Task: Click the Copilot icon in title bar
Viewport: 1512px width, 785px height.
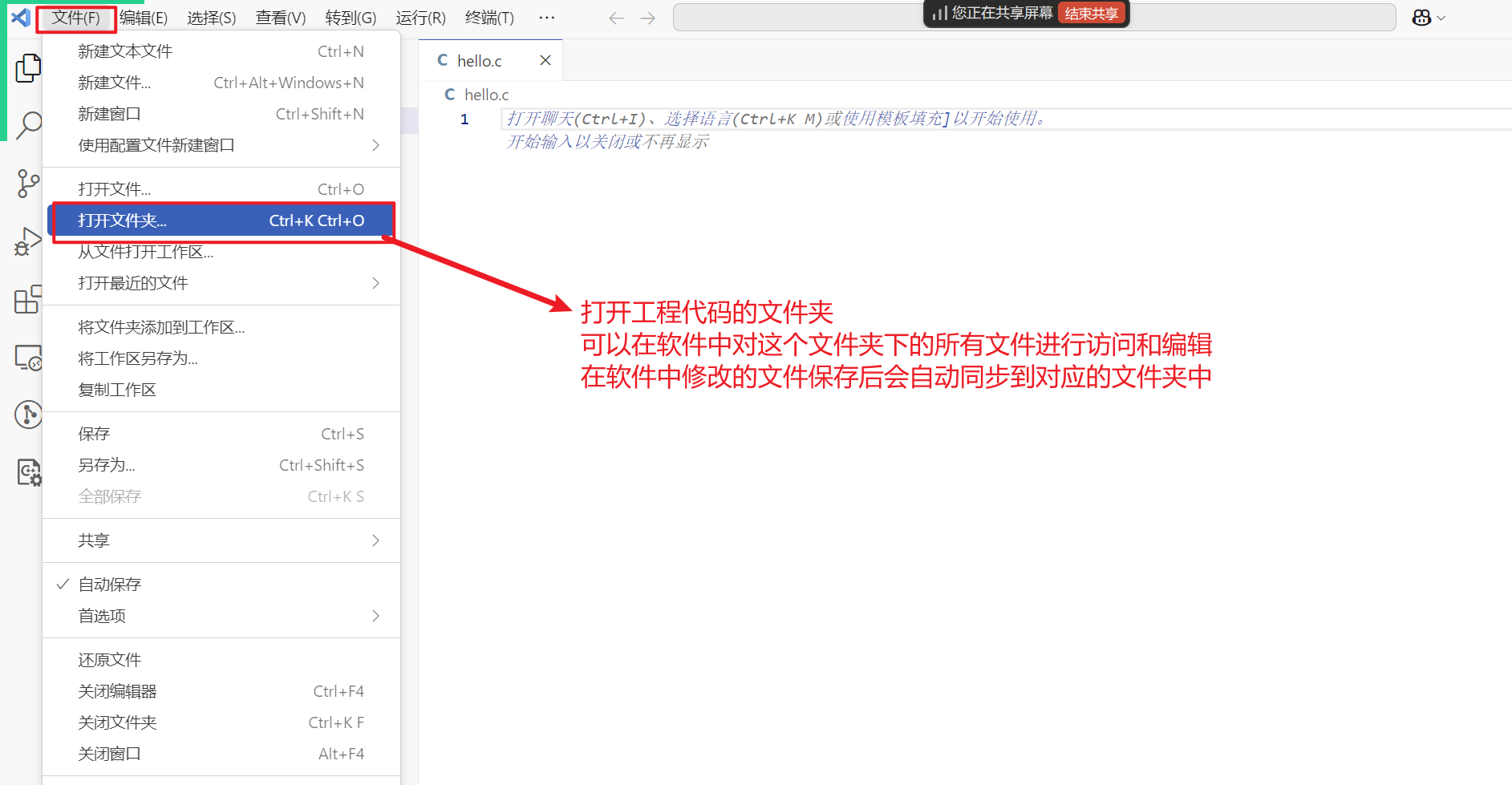Action: click(x=1421, y=18)
